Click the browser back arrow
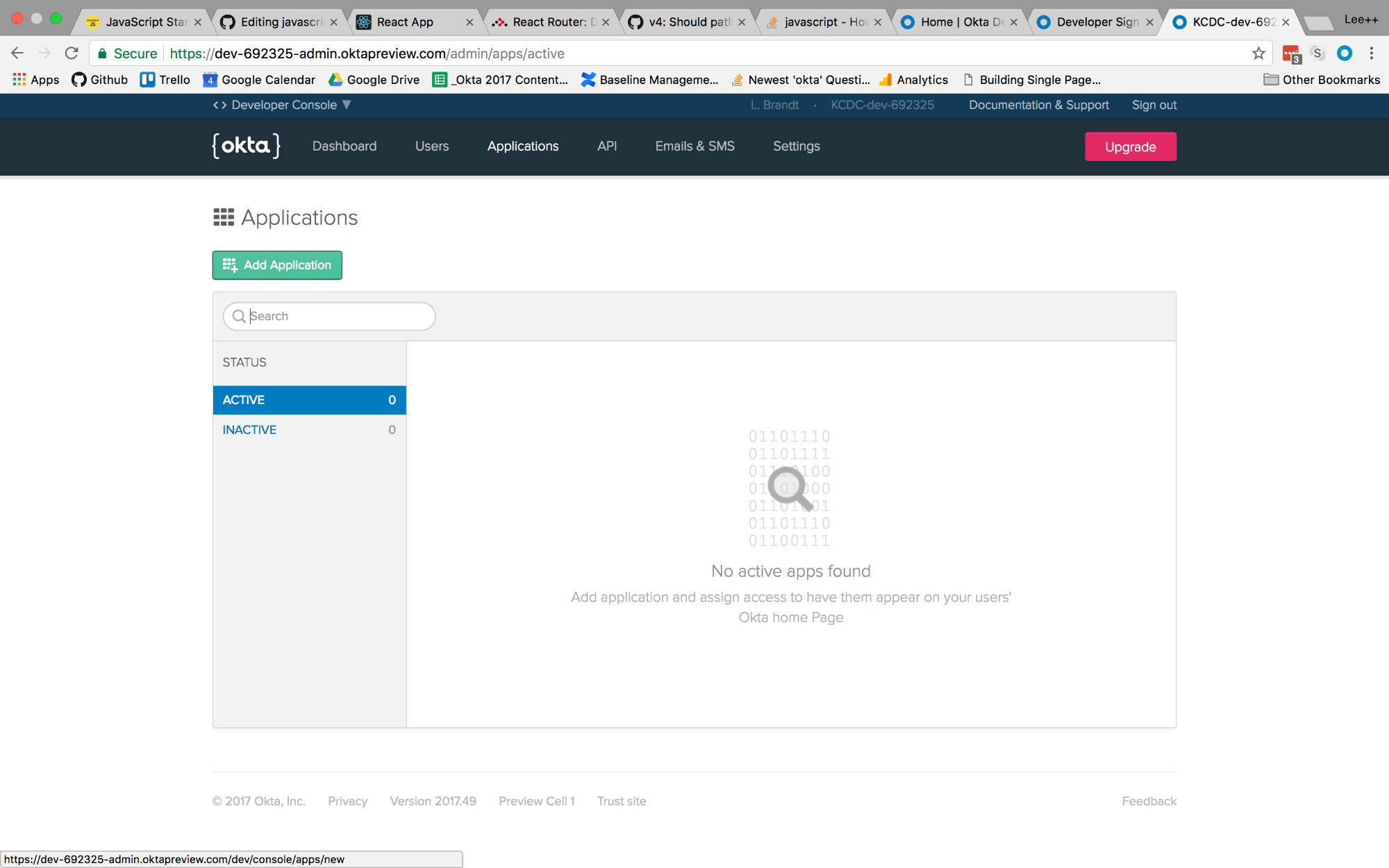The image size is (1389, 868). (x=17, y=53)
